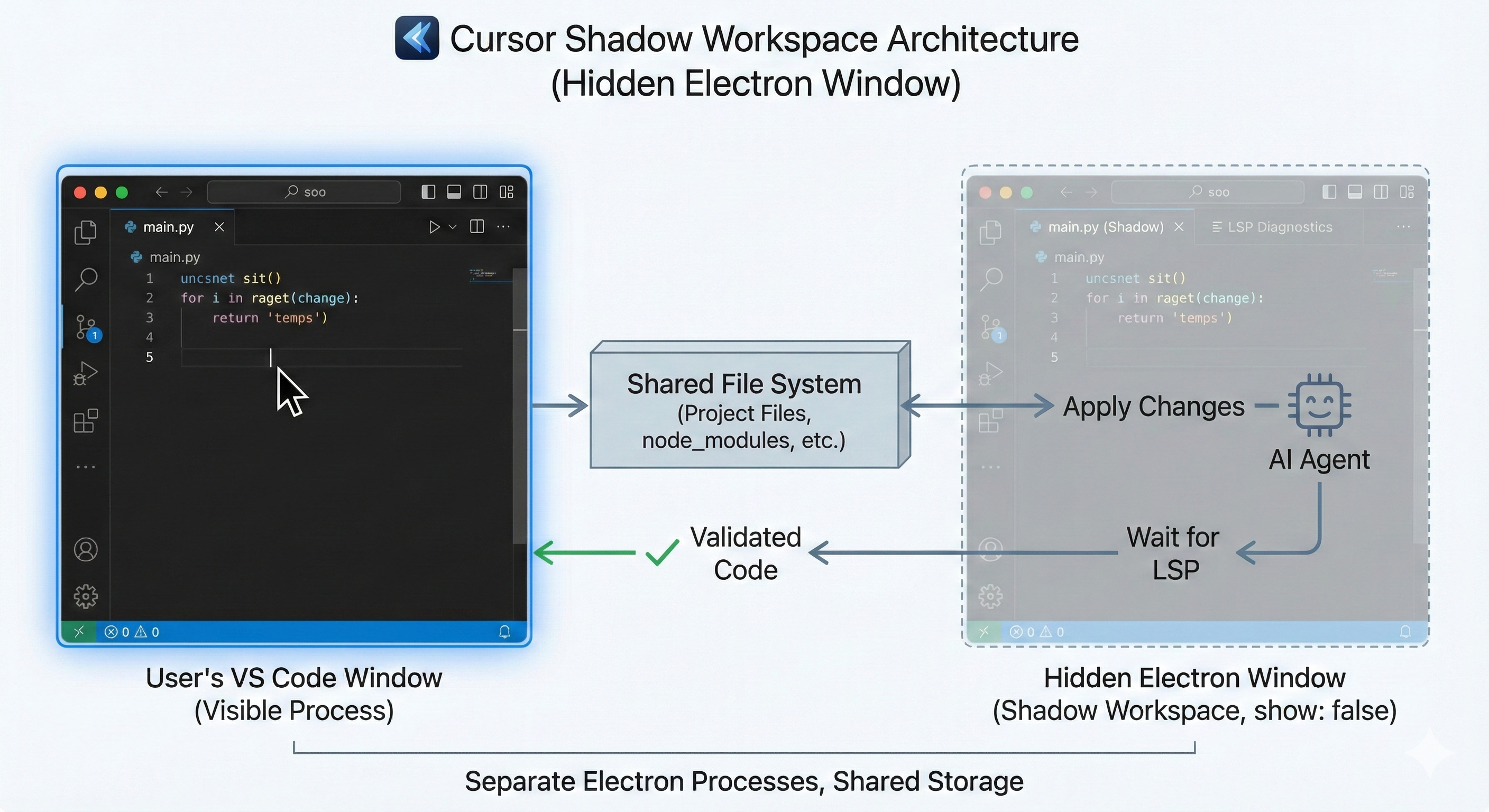Check errors and warnings in the status bar

pyautogui.click(x=131, y=632)
